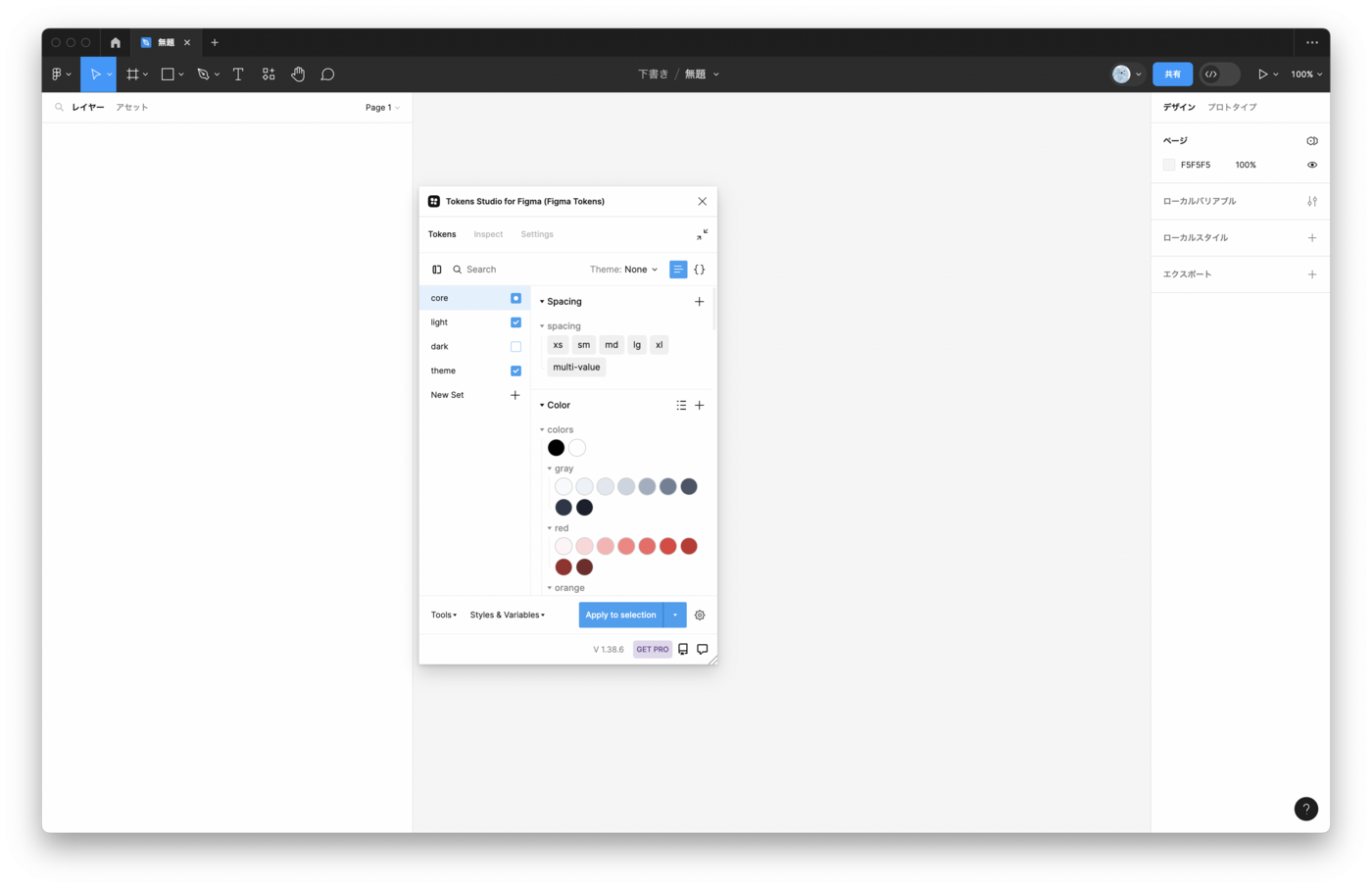Viewport: 1372px width, 888px height.
Task: Switch to the Settings tab
Action: (x=537, y=234)
